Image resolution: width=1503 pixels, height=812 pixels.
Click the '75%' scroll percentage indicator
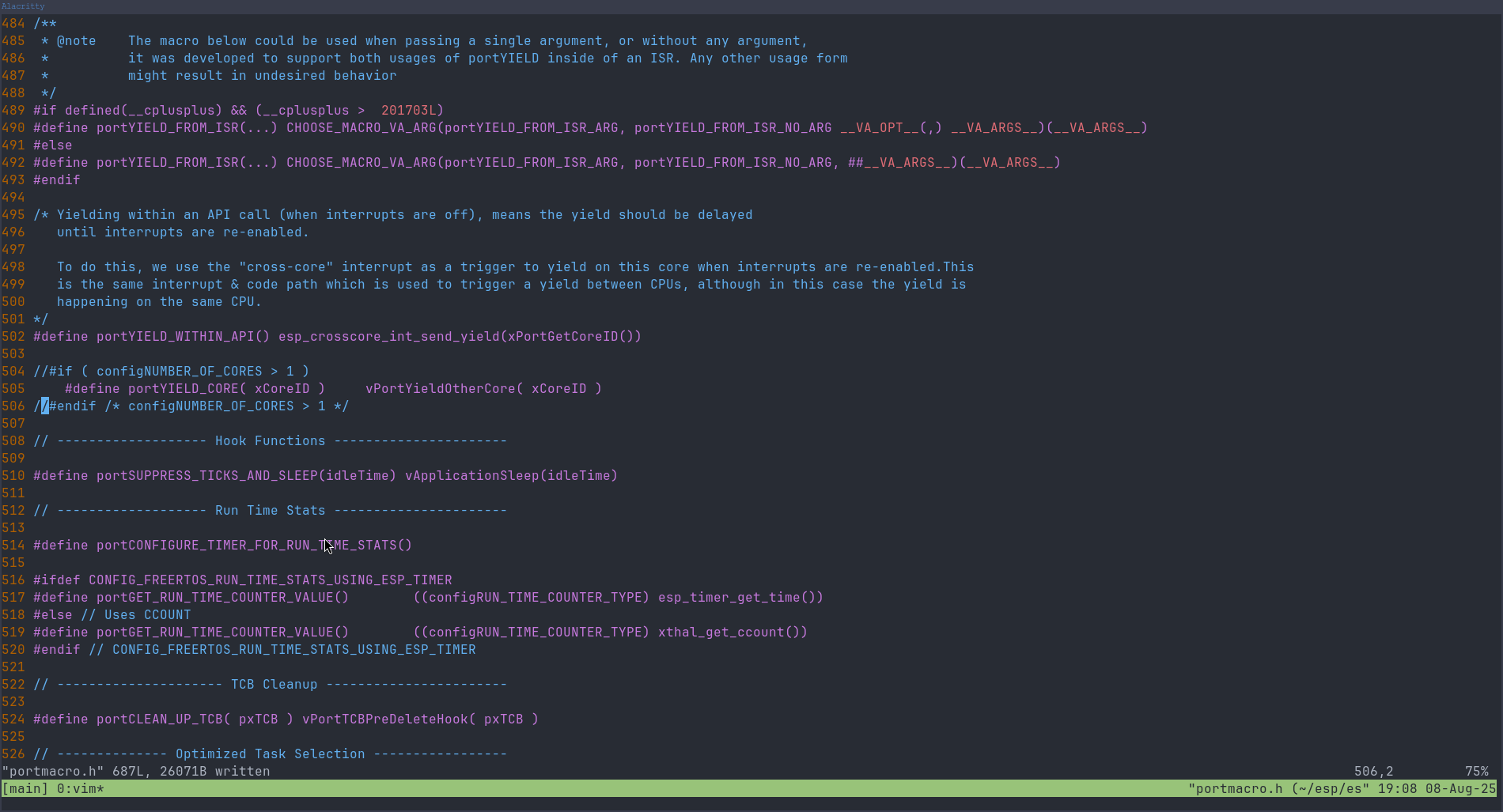pyautogui.click(x=1476, y=771)
